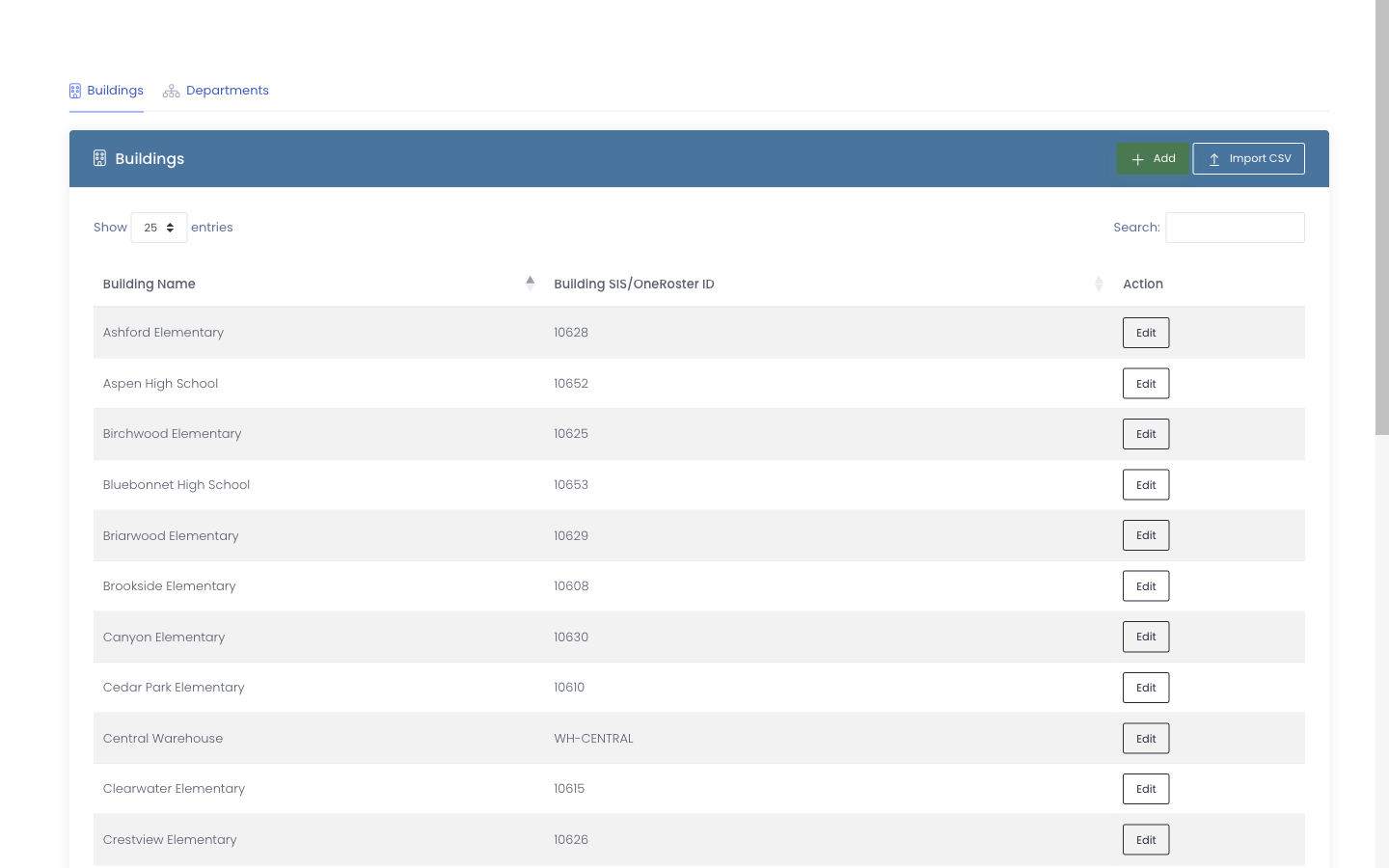Add a new building

(1154, 159)
